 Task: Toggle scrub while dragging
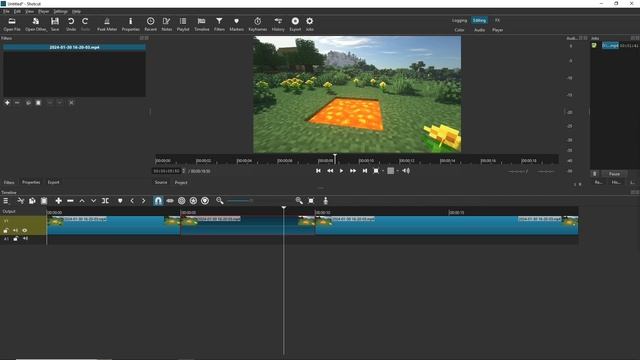(170, 201)
